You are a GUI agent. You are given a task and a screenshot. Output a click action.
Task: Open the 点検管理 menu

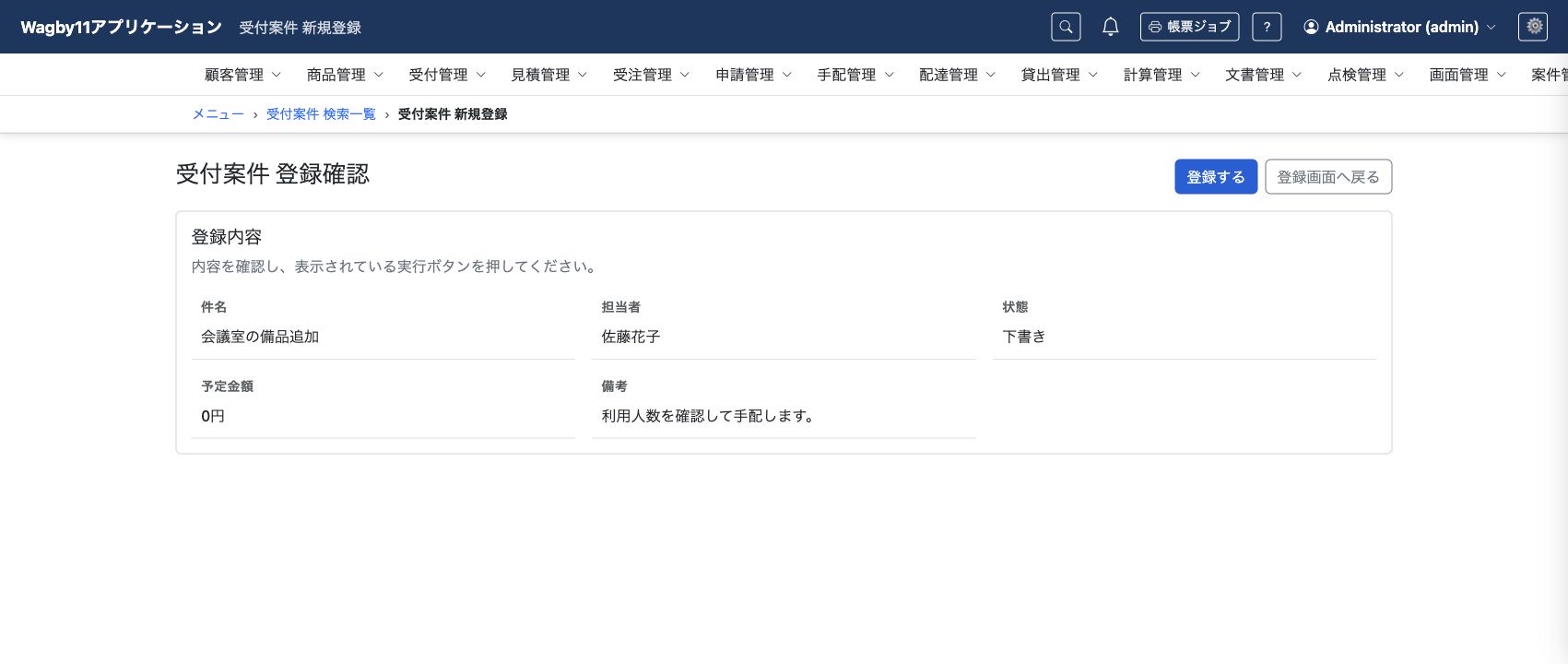click(1366, 75)
